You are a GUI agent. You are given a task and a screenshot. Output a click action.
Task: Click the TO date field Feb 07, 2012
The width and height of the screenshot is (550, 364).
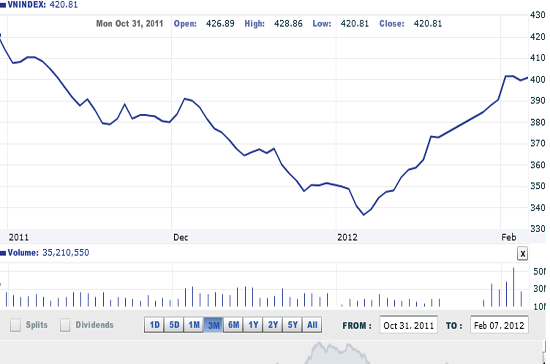click(x=499, y=325)
